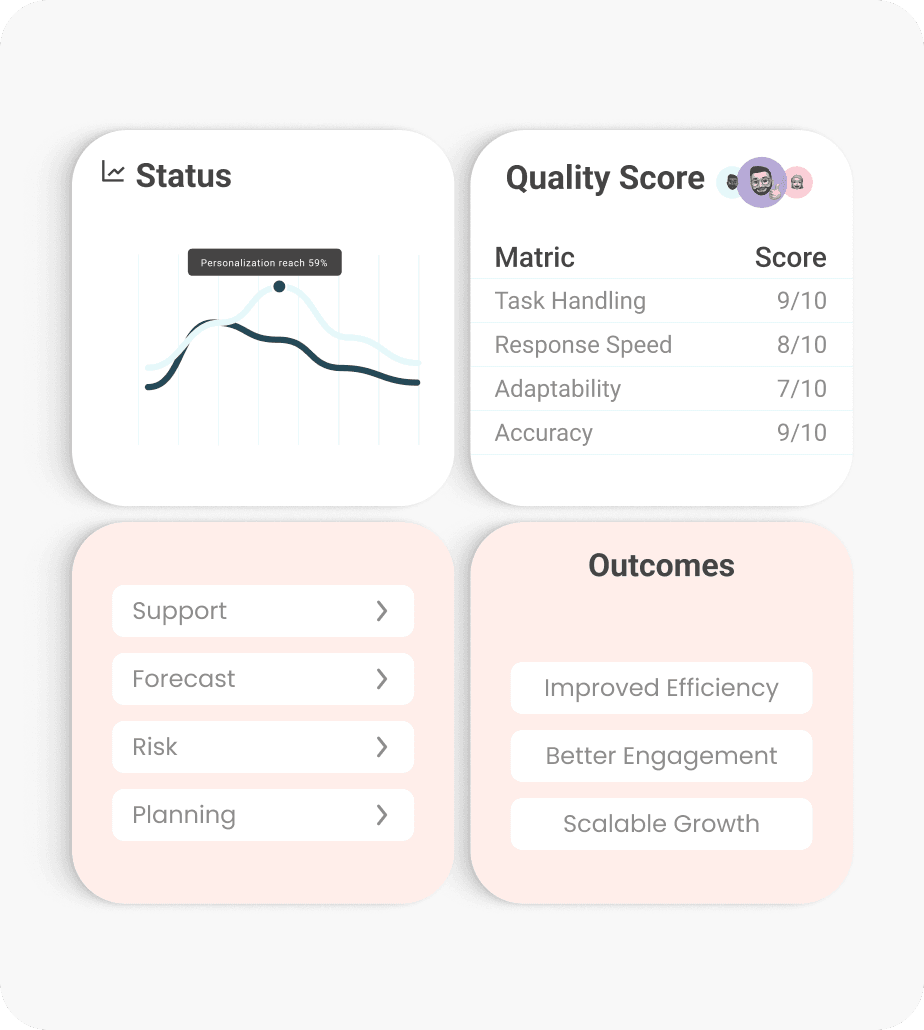Click the line chart icon beside Status

[x=113, y=176]
